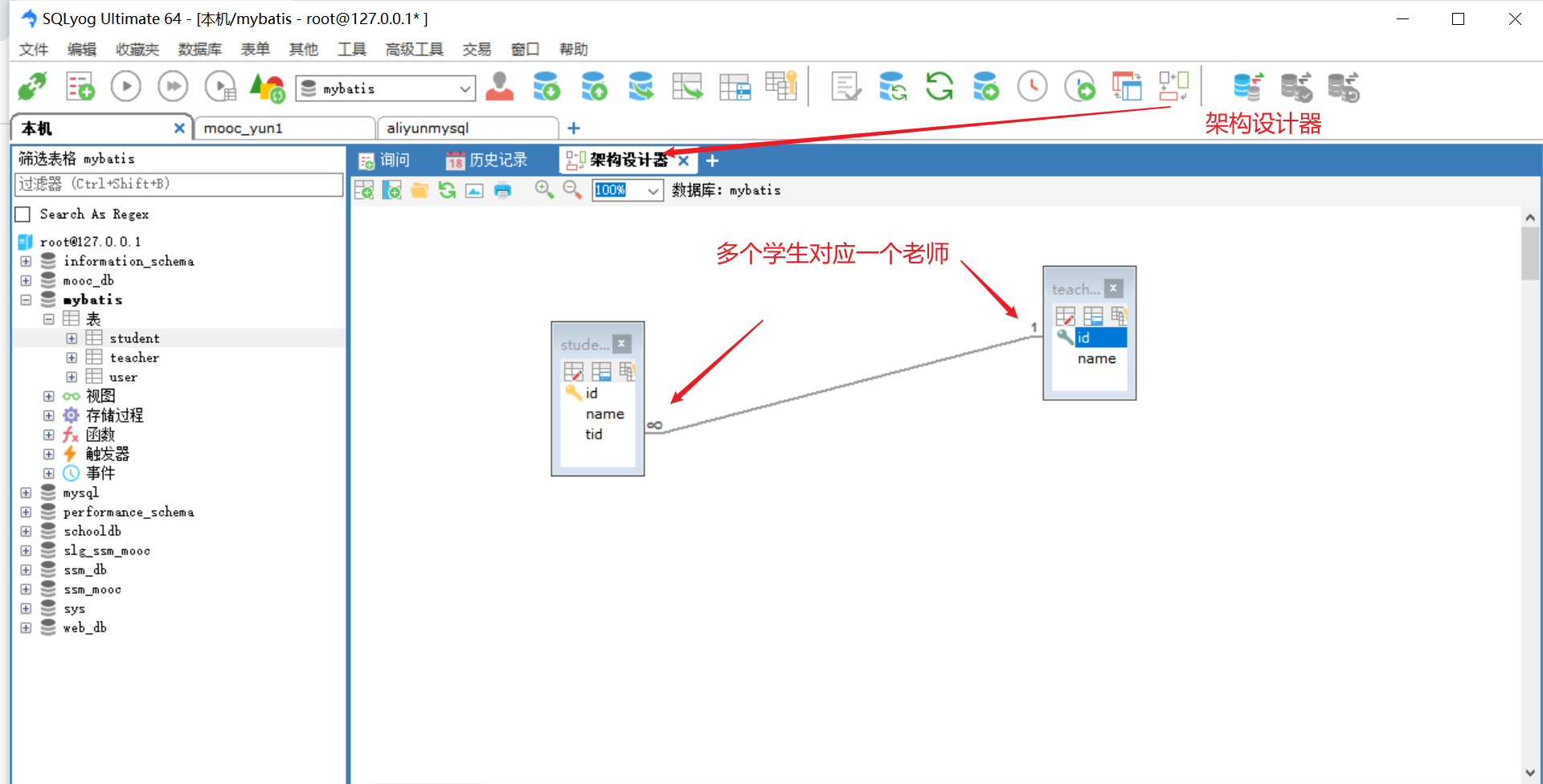Expand the student table node

point(72,338)
